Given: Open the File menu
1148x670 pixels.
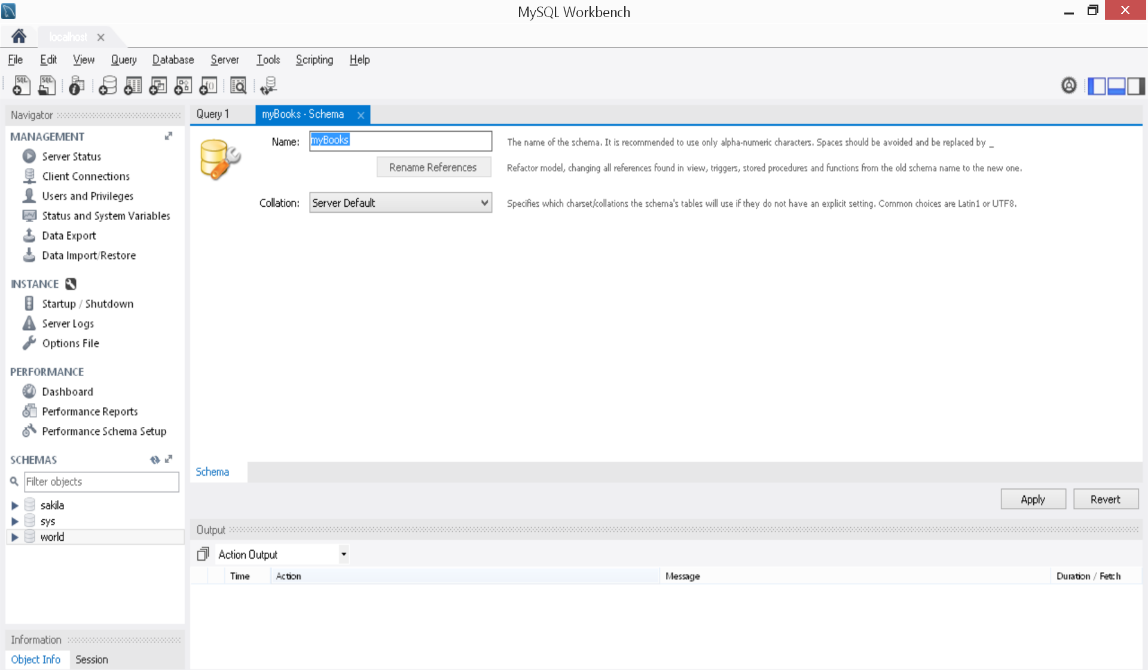Looking at the screenshot, I should point(15,60).
